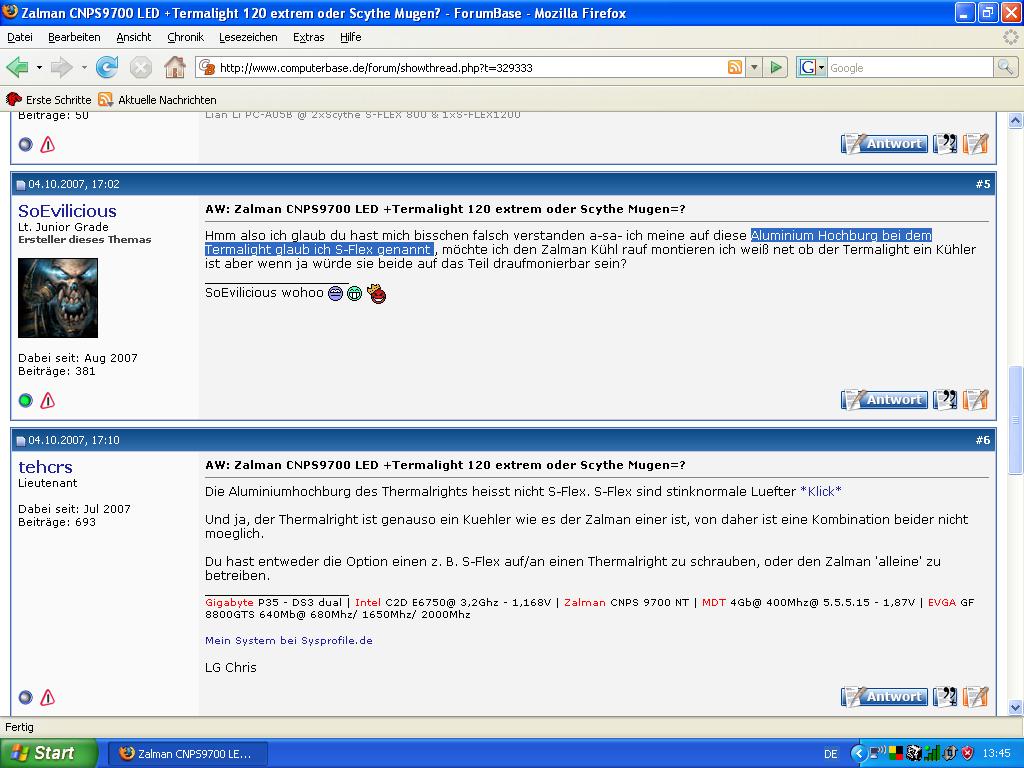Open the forward history dropdown arrow
The width and height of the screenshot is (1024, 768).
(x=84, y=67)
